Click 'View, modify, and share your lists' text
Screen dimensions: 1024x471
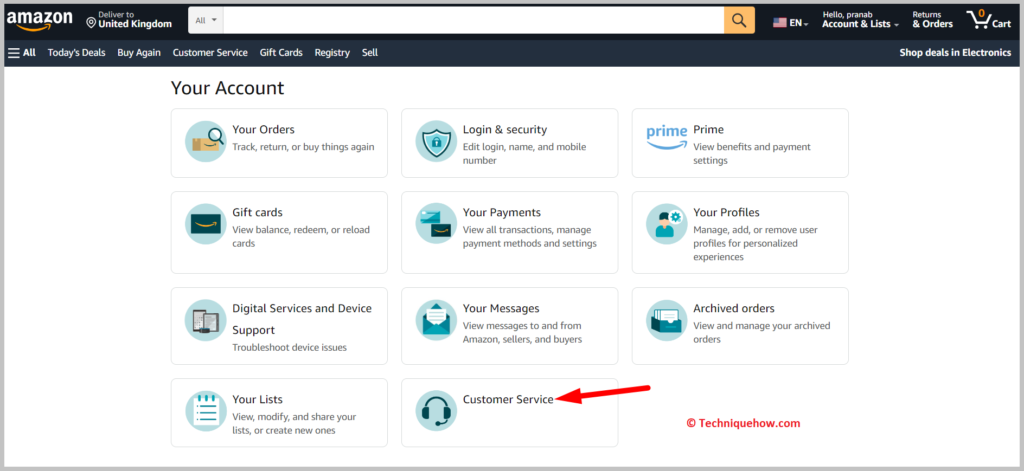click(295, 423)
